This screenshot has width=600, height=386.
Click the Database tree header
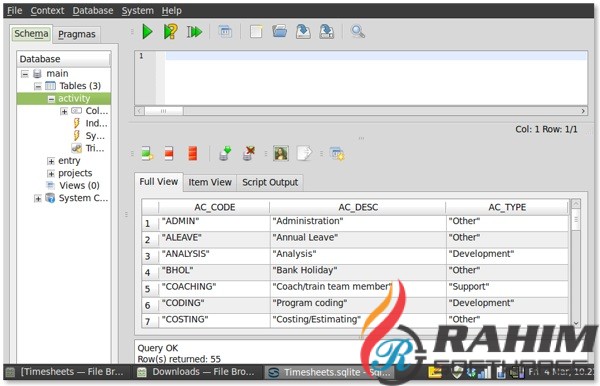64,59
